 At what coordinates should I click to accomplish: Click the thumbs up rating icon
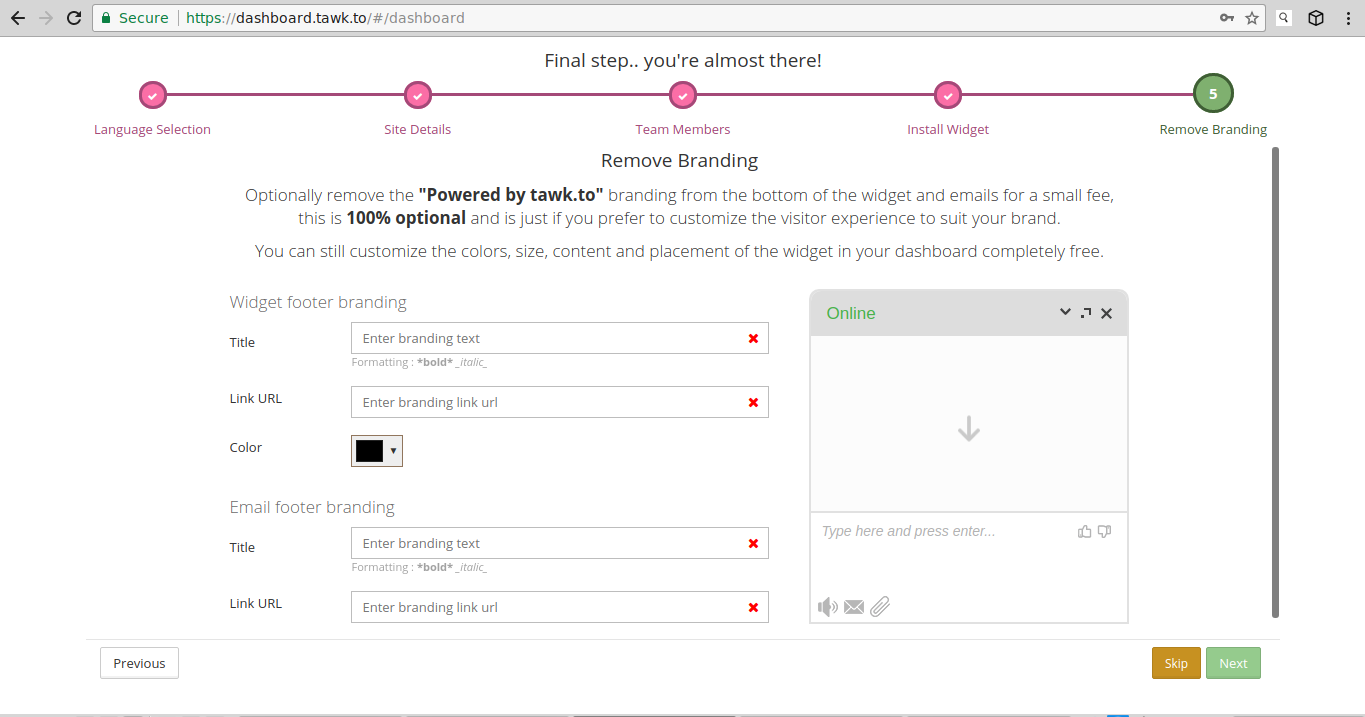tap(1084, 531)
